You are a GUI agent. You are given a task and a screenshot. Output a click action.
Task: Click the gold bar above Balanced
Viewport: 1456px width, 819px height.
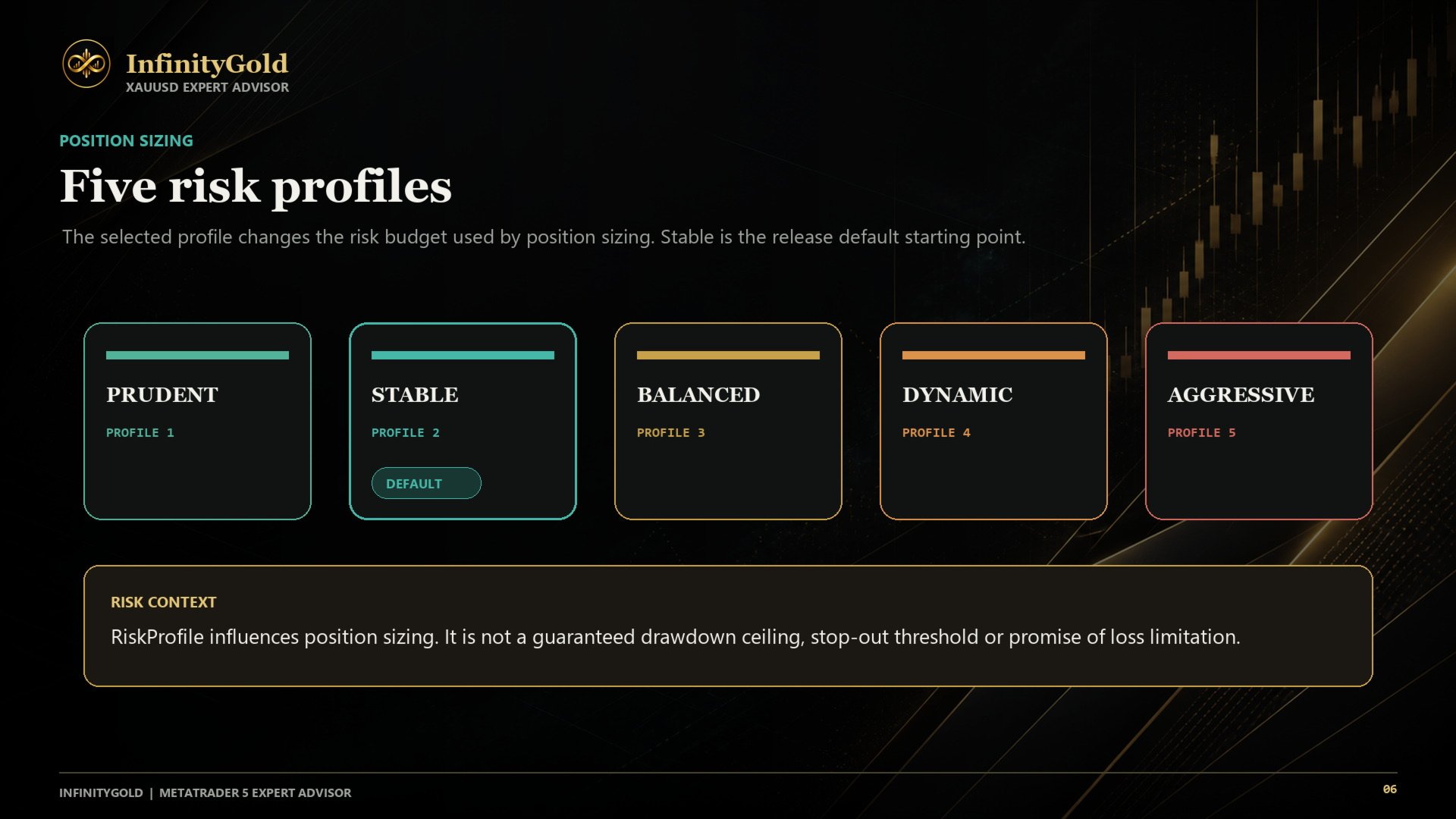click(x=728, y=355)
